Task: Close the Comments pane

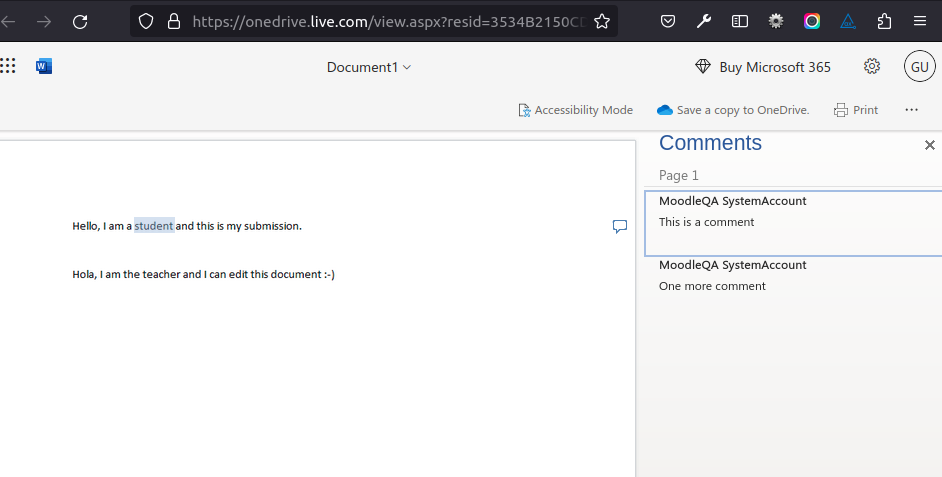Action: pos(929,145)
